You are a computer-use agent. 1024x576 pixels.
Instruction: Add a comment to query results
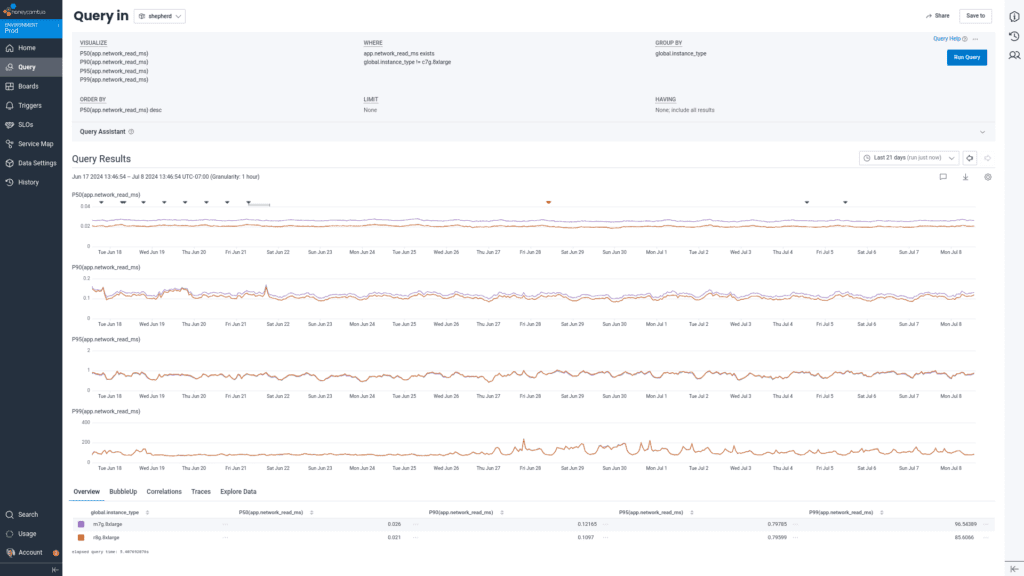pos(942,177)
